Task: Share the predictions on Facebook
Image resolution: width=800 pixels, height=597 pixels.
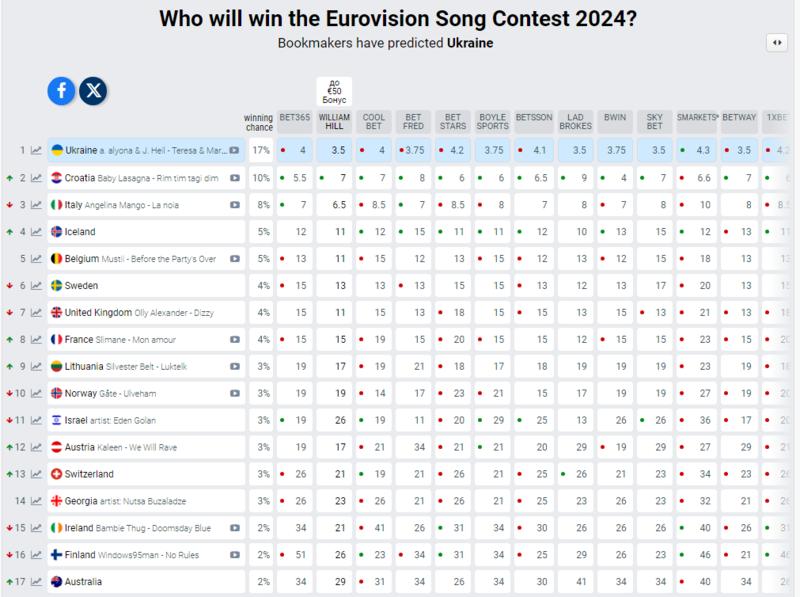Action: pos(59,91)
